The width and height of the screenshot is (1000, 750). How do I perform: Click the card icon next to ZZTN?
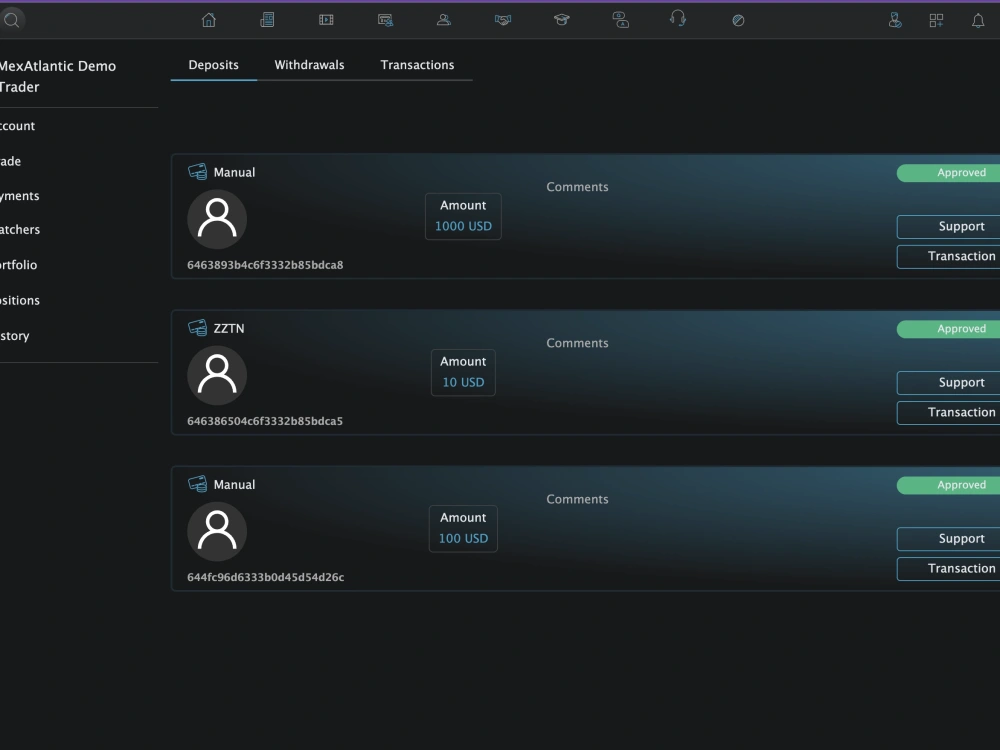(197, 328)
